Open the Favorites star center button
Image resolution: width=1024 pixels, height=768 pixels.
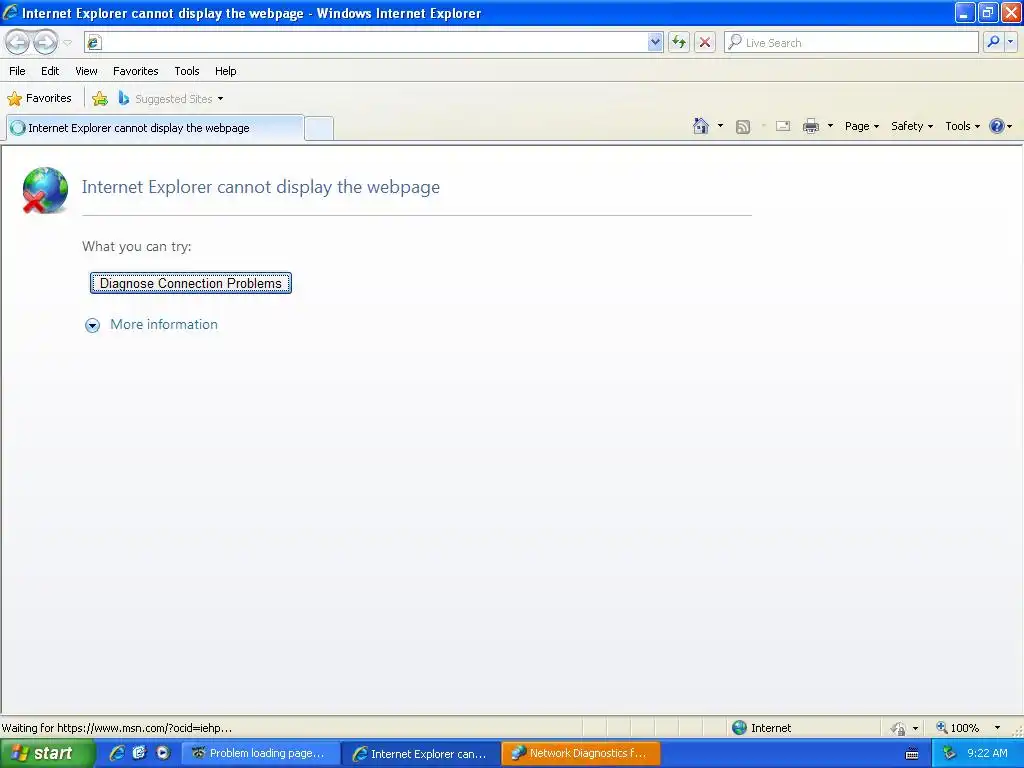(x=39, y=99)
